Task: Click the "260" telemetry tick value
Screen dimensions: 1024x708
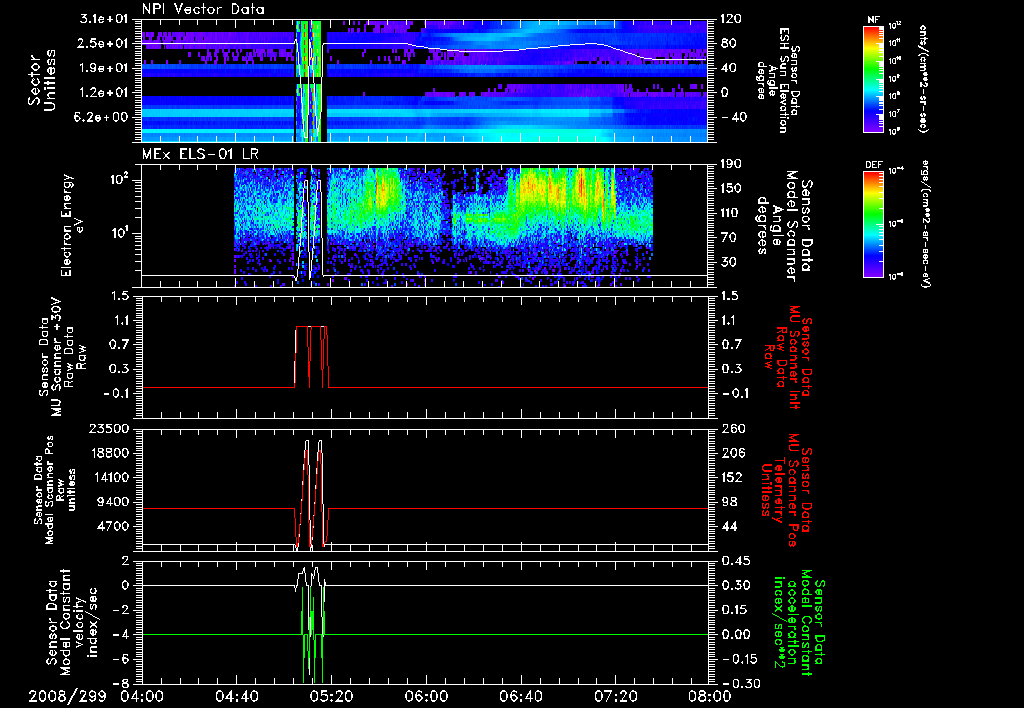Action: click(731, 429)
